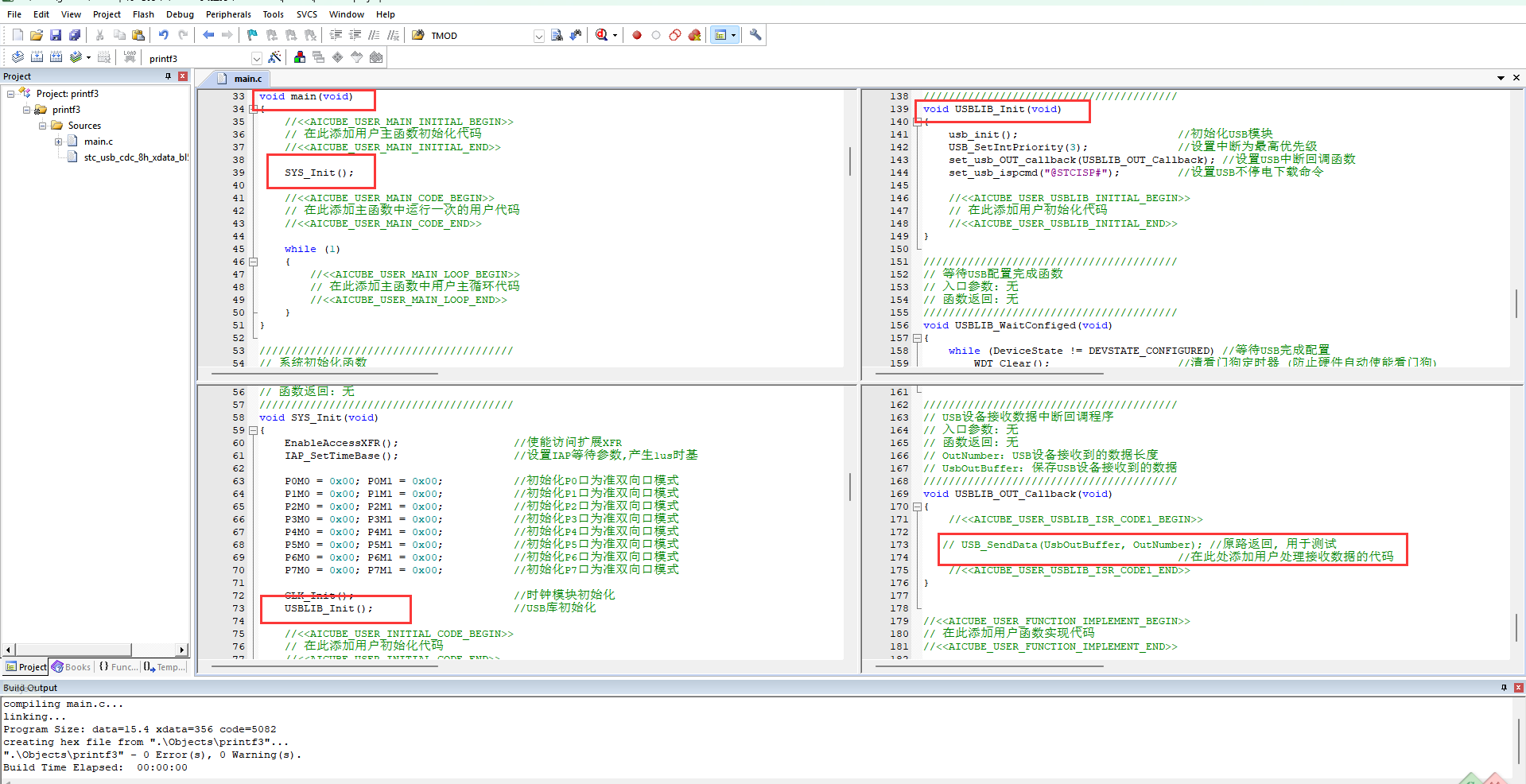Open the Project menu
Screen dimensions: 1526x784
click(107, 14)
